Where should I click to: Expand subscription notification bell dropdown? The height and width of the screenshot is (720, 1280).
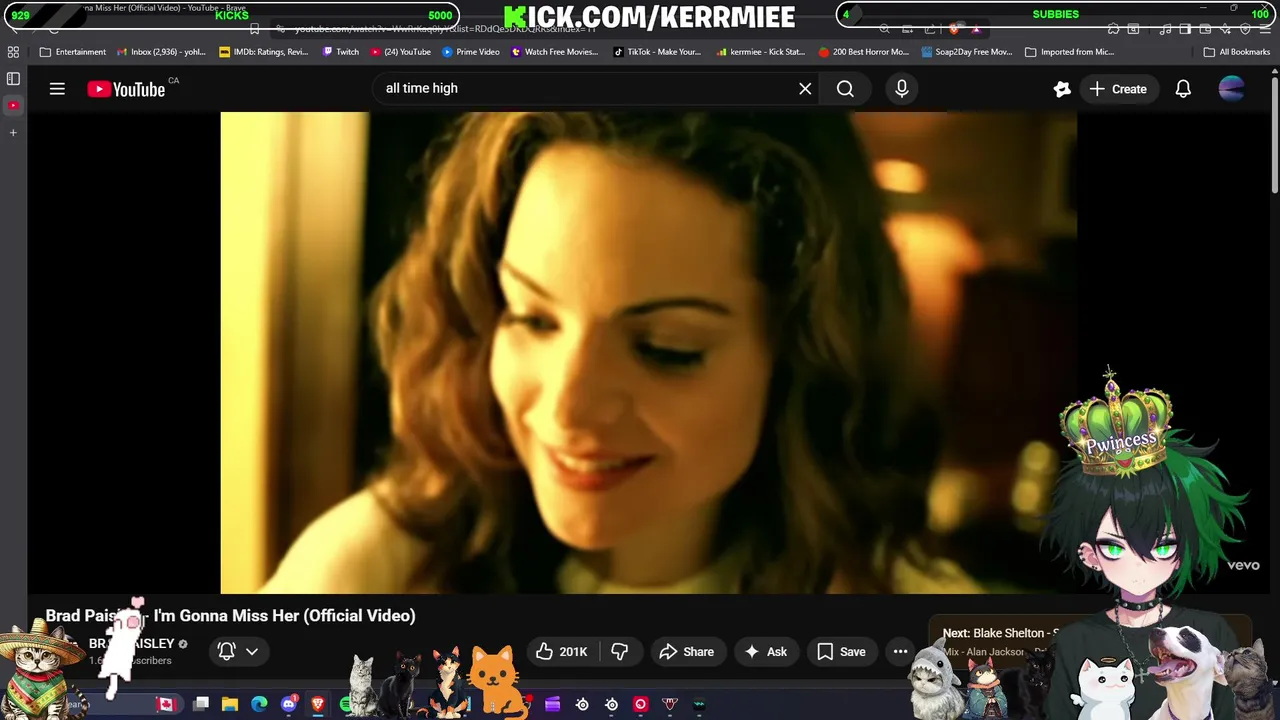tap(238, 651)
